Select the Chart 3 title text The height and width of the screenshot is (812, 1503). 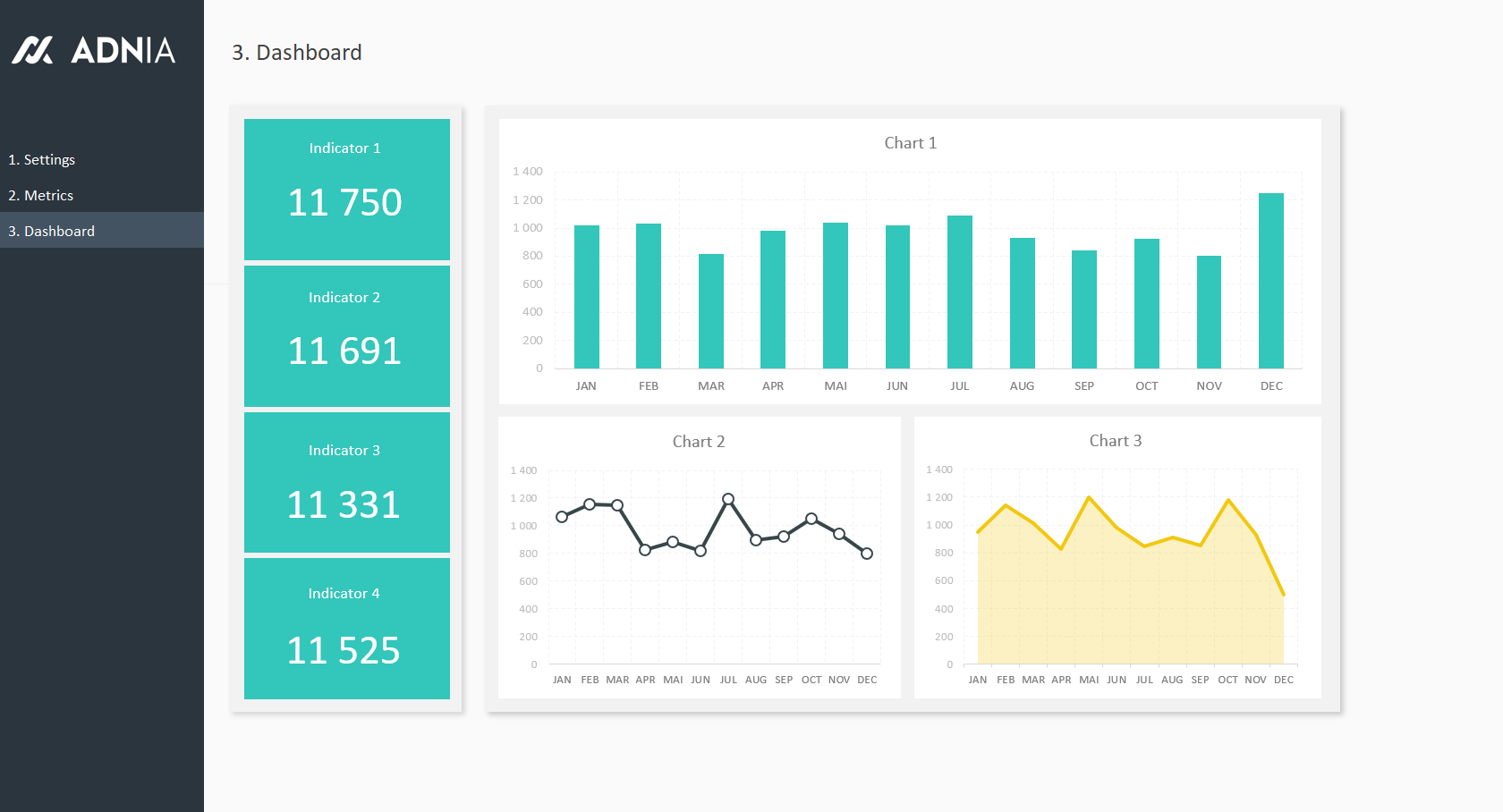point(1115,441)
